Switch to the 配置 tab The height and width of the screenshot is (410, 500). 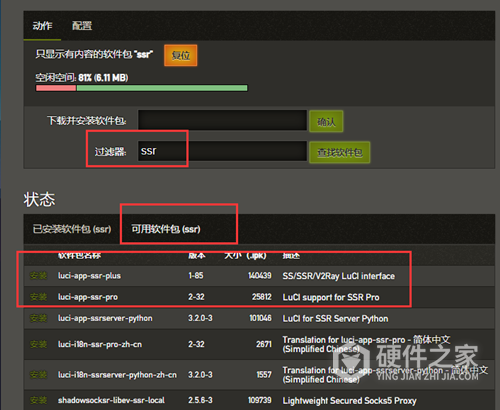tap(82, 26)
